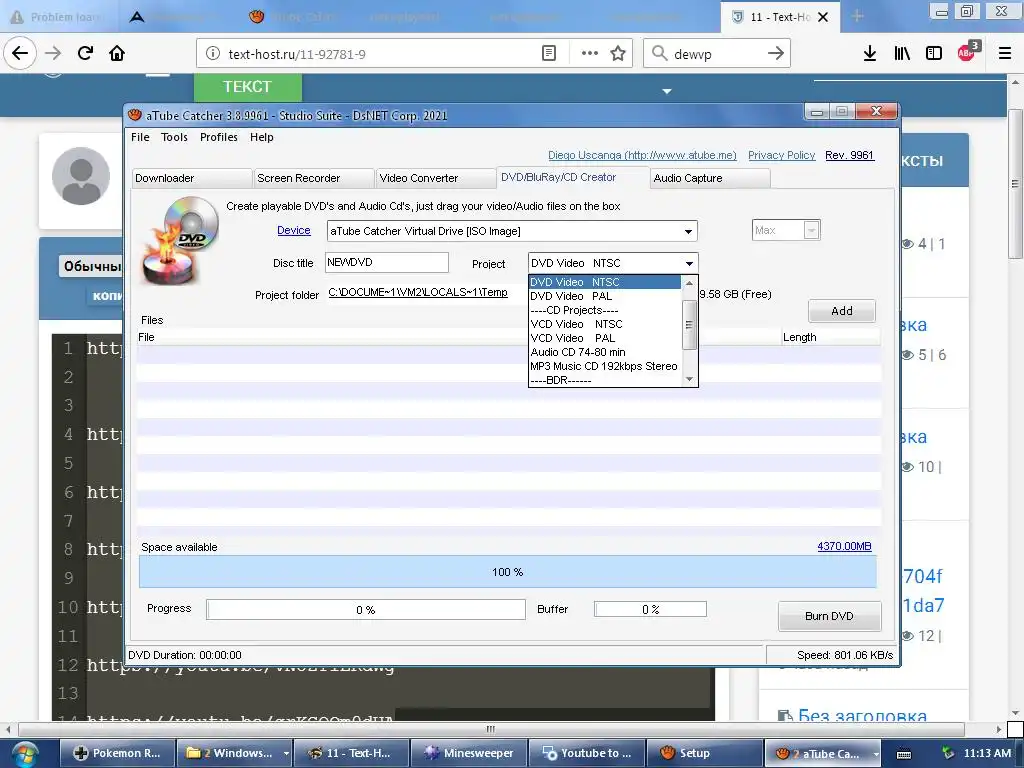
Task: Switch to the Audio Capture tab
Action: 710,178
